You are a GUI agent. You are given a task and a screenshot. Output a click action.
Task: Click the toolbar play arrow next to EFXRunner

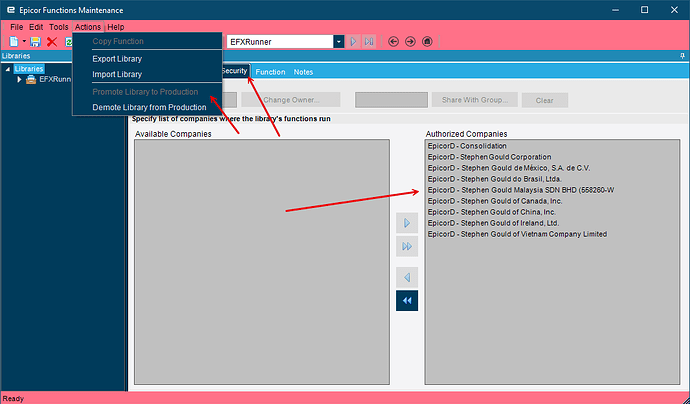353,42
